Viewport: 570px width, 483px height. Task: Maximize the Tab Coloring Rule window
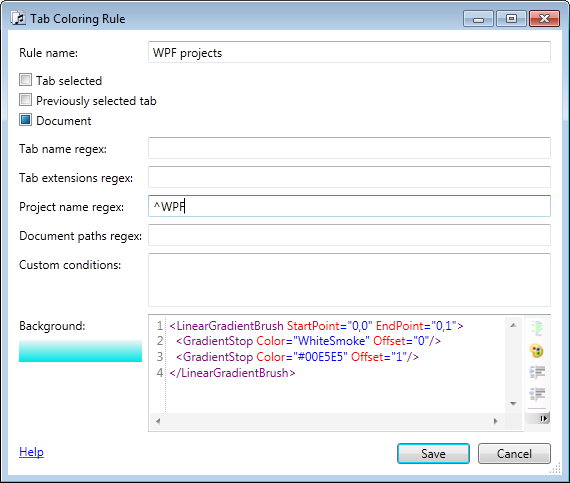[511, 19]
